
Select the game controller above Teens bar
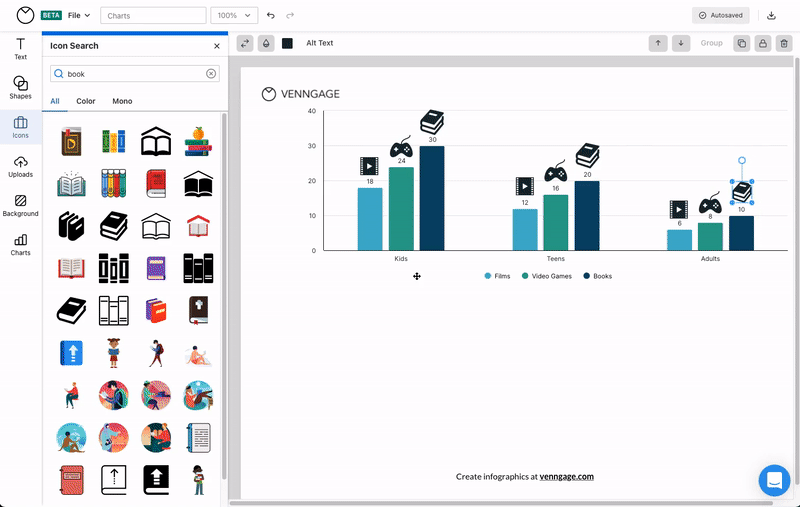pyautogui.click(x=556, y=171)
